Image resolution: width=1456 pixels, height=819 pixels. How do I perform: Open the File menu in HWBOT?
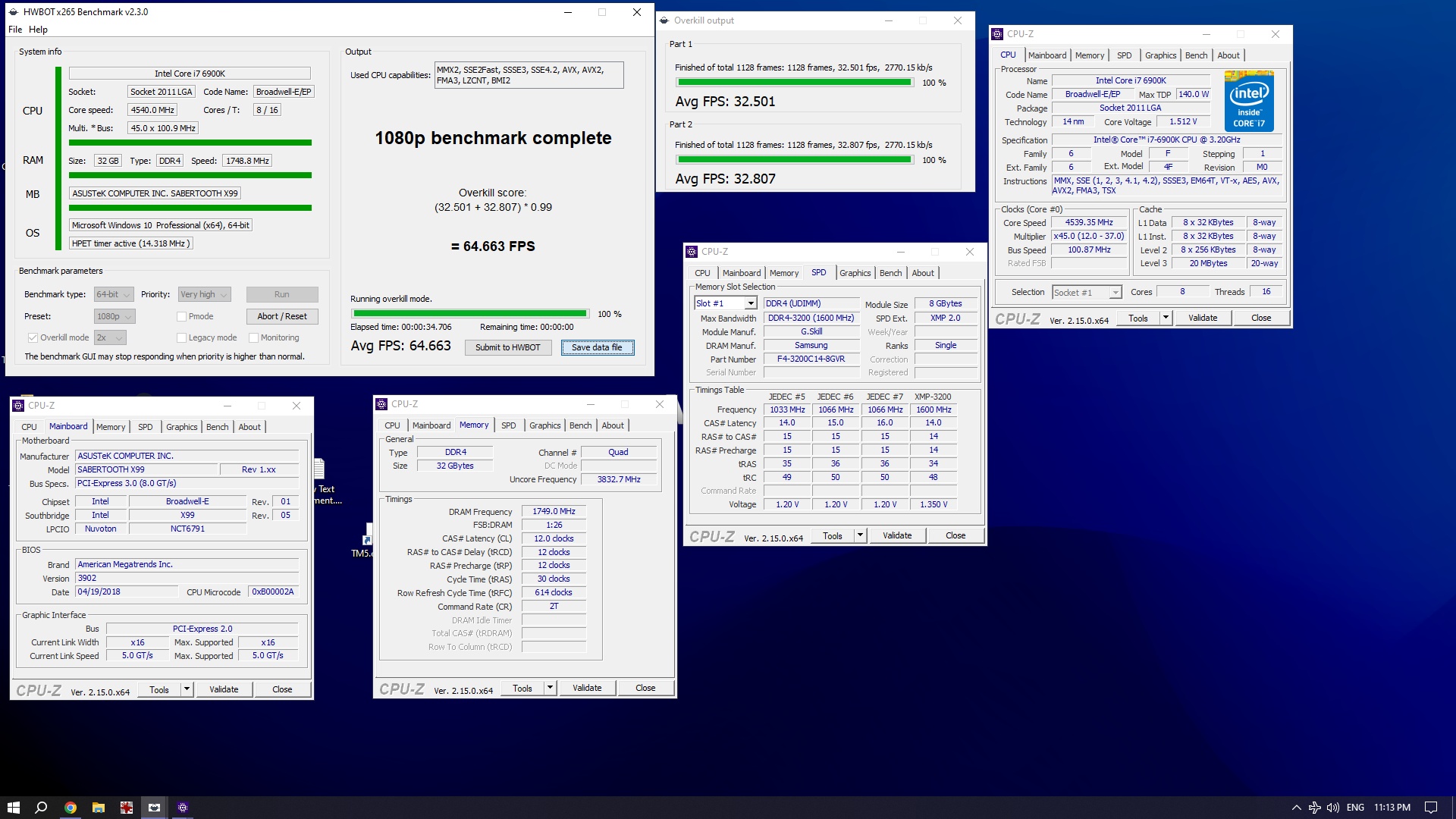coord(15,30)
